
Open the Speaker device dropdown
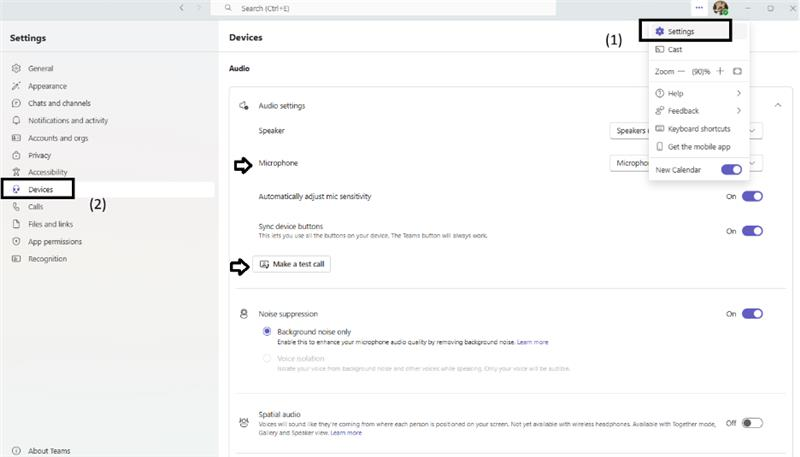pos(686,131)
